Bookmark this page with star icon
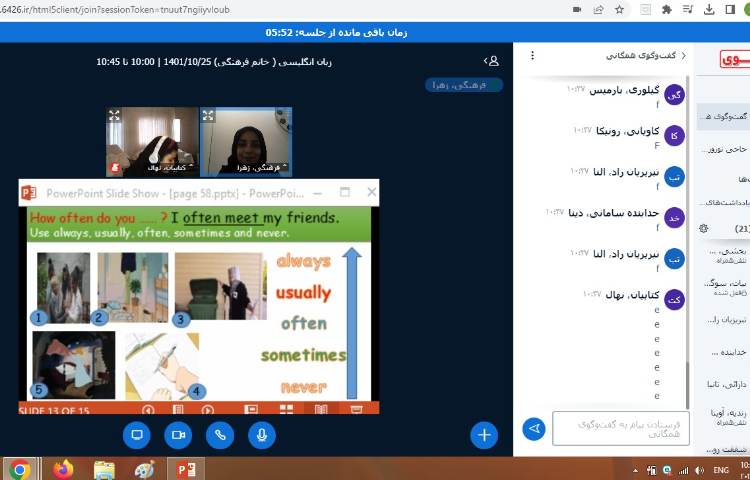 619,10
